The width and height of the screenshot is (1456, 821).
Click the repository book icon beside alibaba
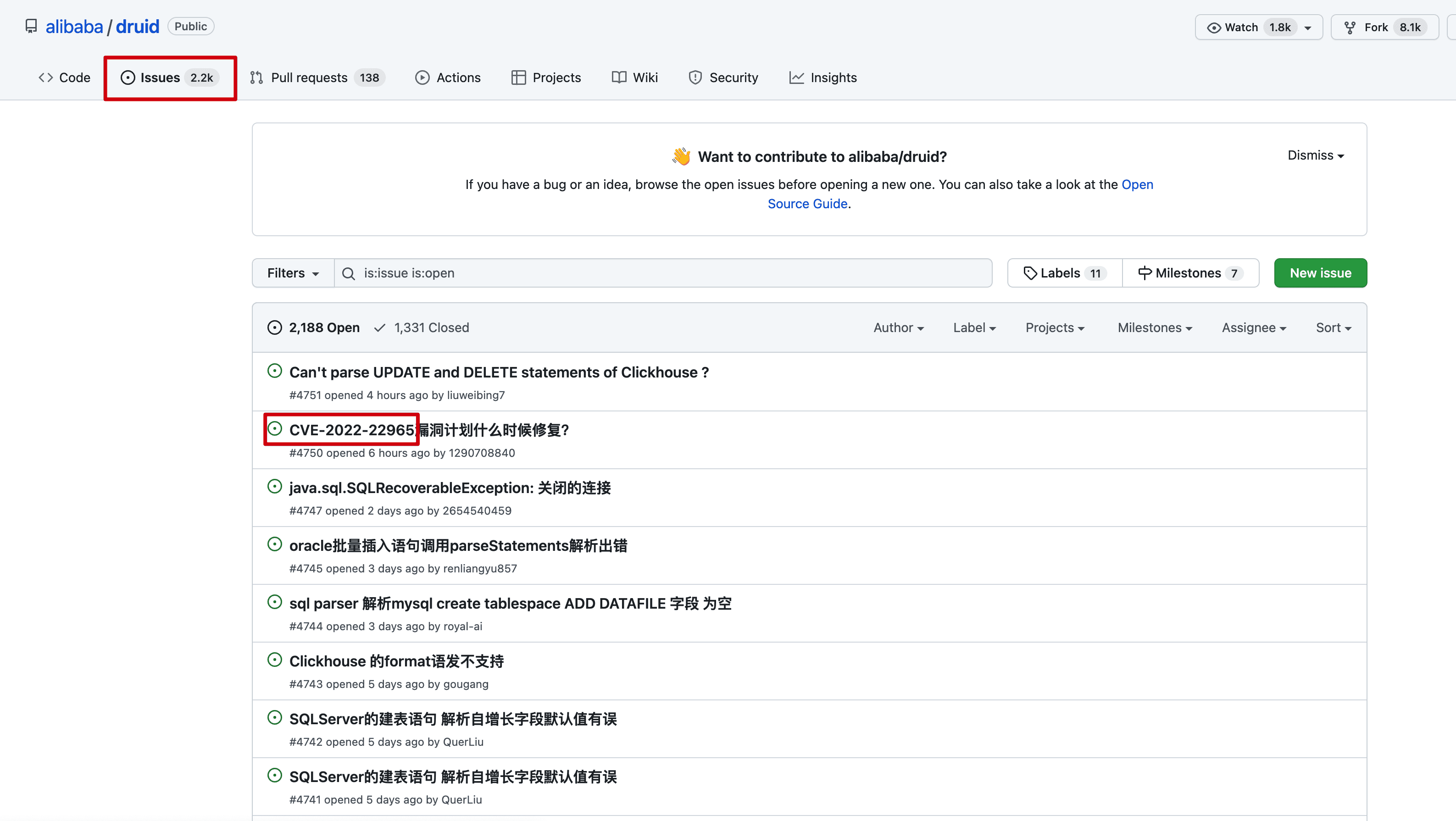pyautogui.click(x=31, y=27)
